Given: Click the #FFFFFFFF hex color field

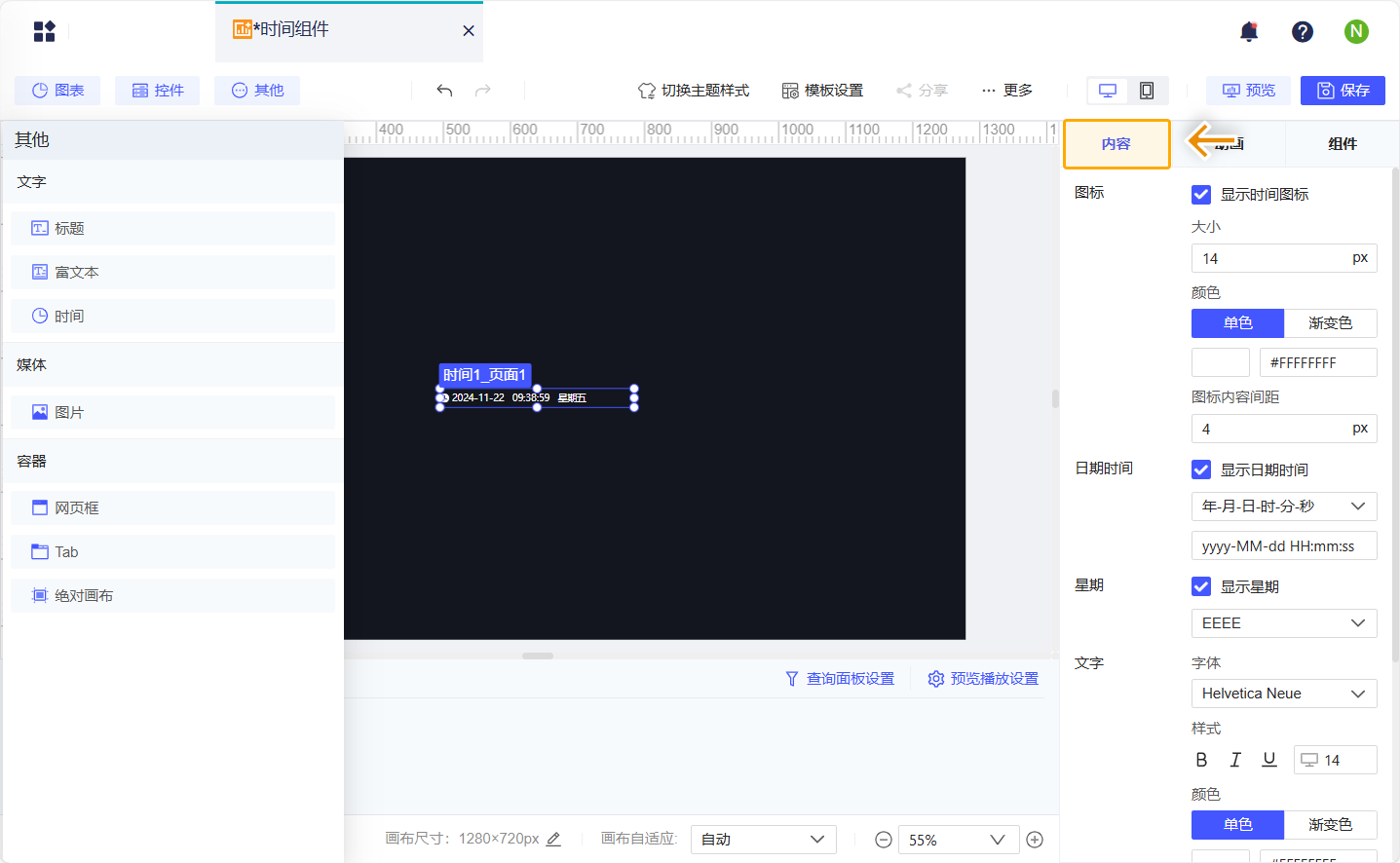Looking at the screenshot, I should point(1318,362).
